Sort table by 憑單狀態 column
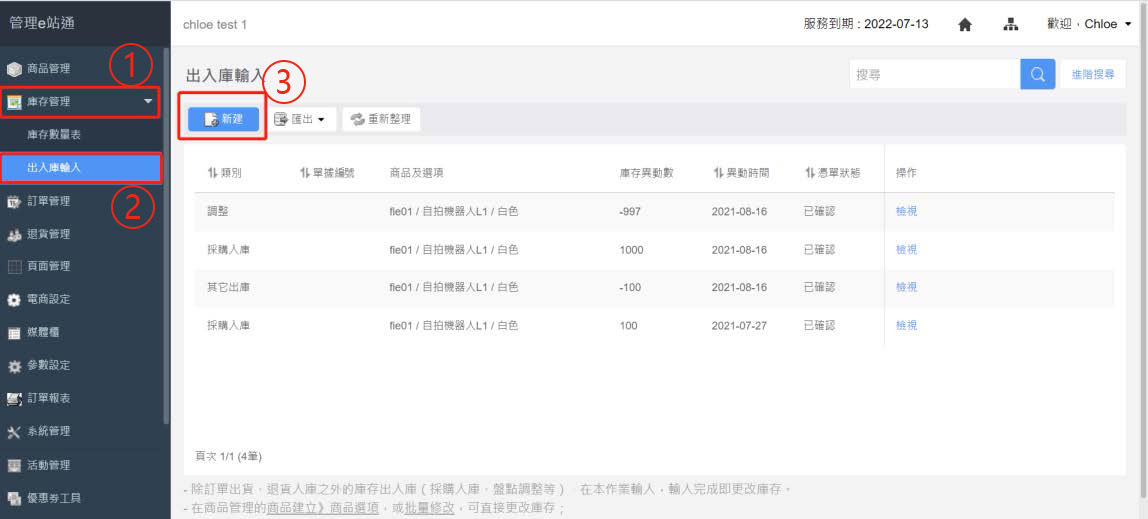 pos(832,173)
